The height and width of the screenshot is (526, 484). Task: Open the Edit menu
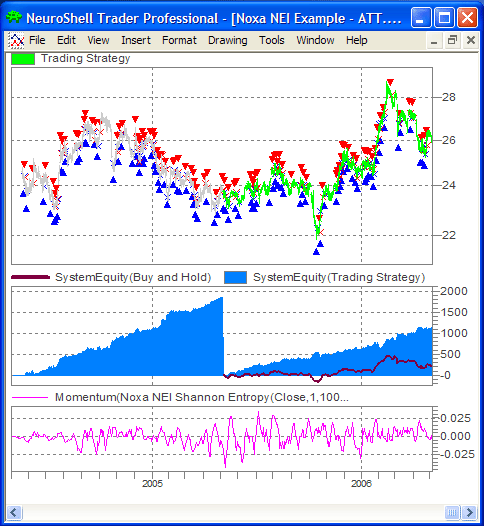[66, 40]
